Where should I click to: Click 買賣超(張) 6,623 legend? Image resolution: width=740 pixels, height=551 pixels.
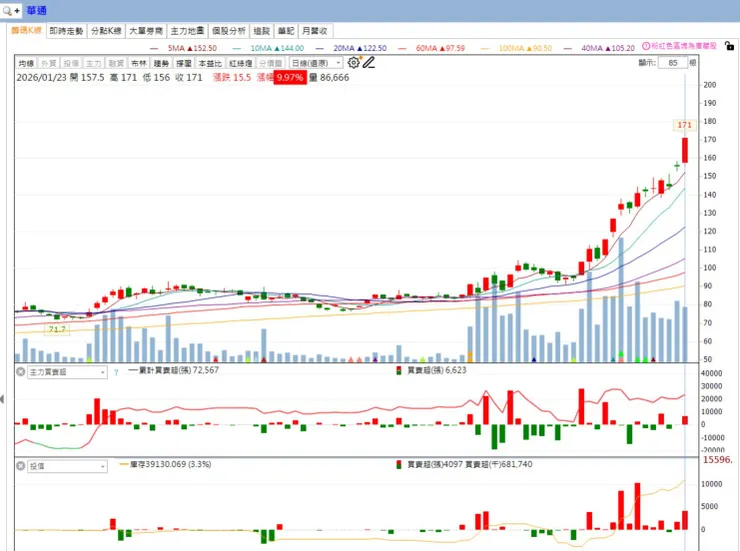[437, 370]
